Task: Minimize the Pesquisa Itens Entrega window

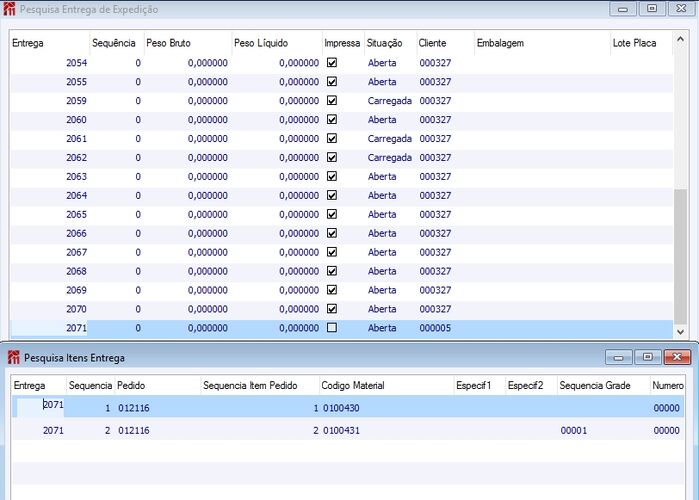Action: (x=618, y=357)
